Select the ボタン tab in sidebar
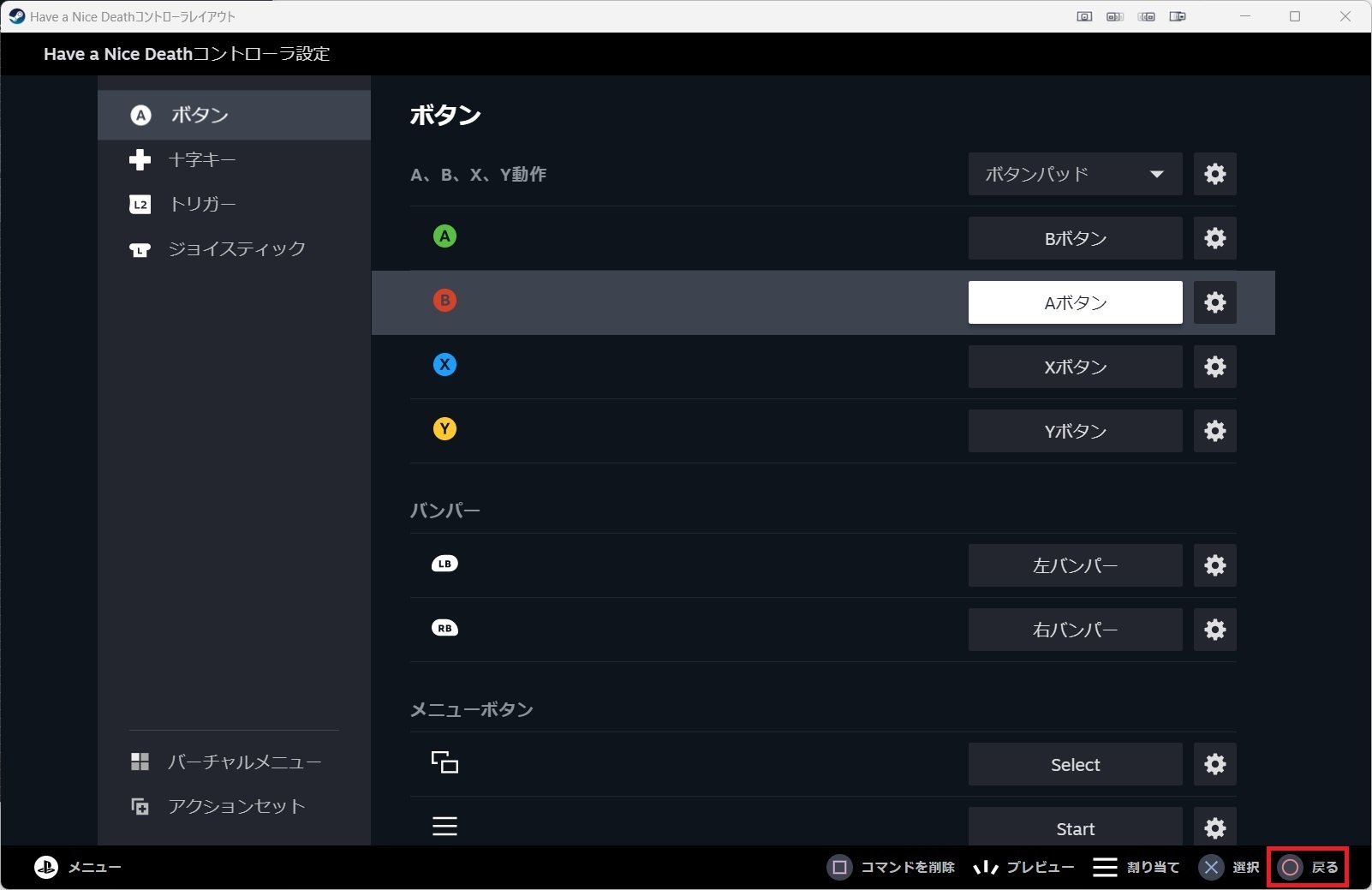Screen dimensions: 1372x890 click(x=234, y=115)
